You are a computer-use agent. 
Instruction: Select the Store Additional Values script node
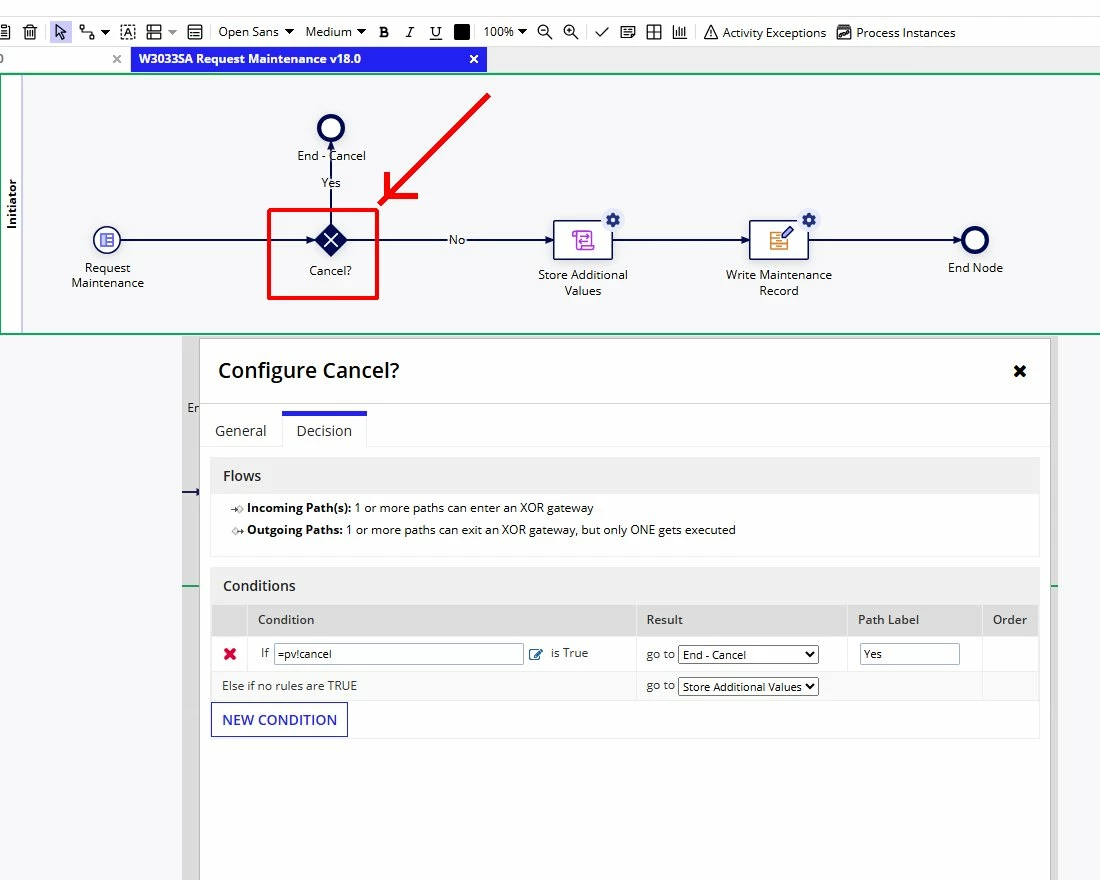pyautogui.click(x=582, y=240)
